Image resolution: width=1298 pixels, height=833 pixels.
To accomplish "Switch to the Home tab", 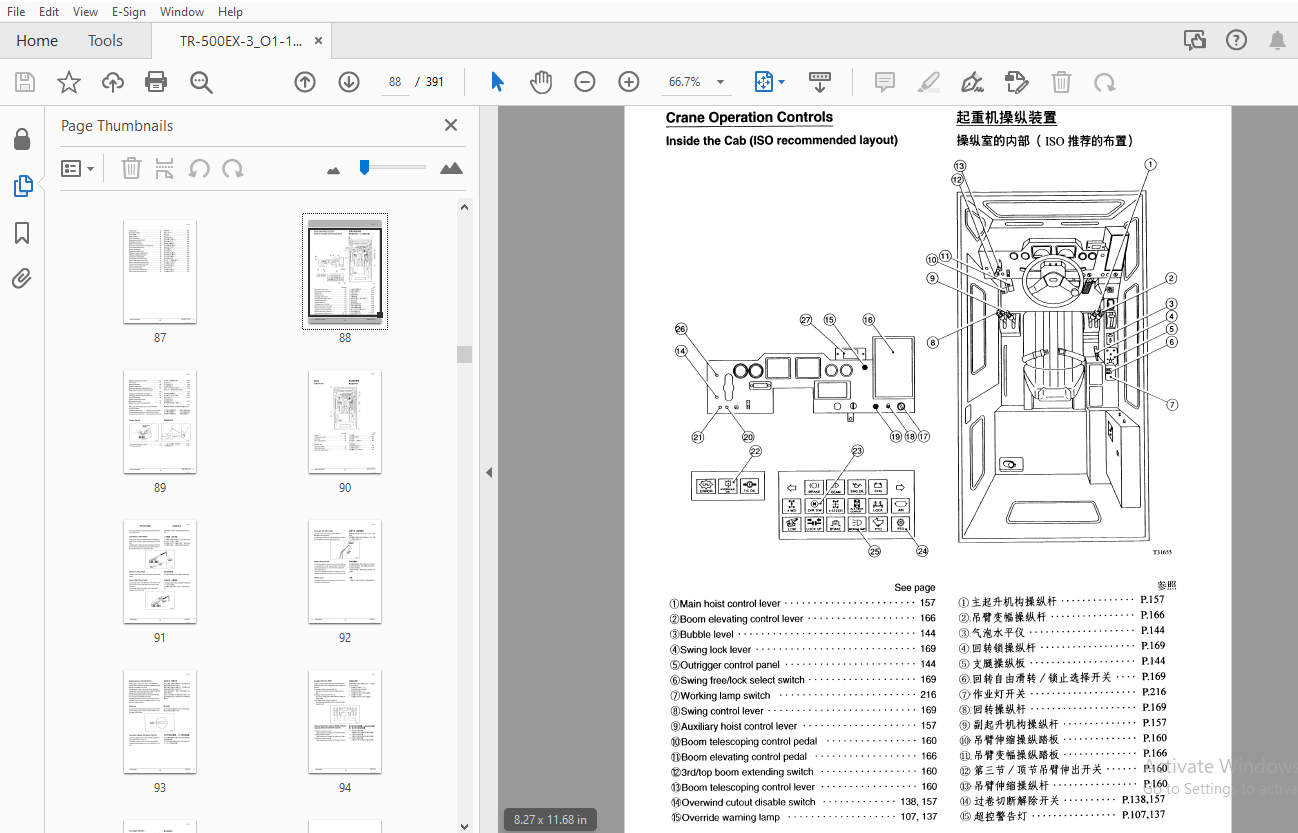I will [x=37, y=41].
